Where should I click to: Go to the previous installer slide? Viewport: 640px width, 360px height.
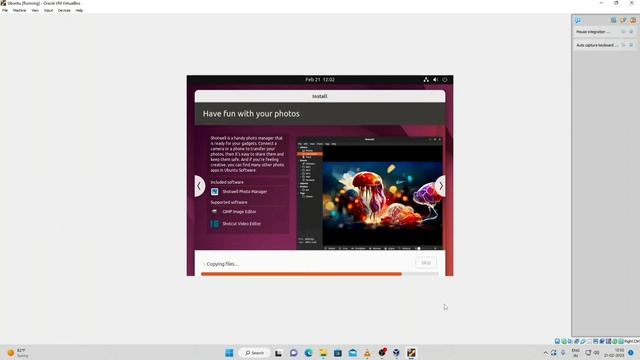point(199,186)
